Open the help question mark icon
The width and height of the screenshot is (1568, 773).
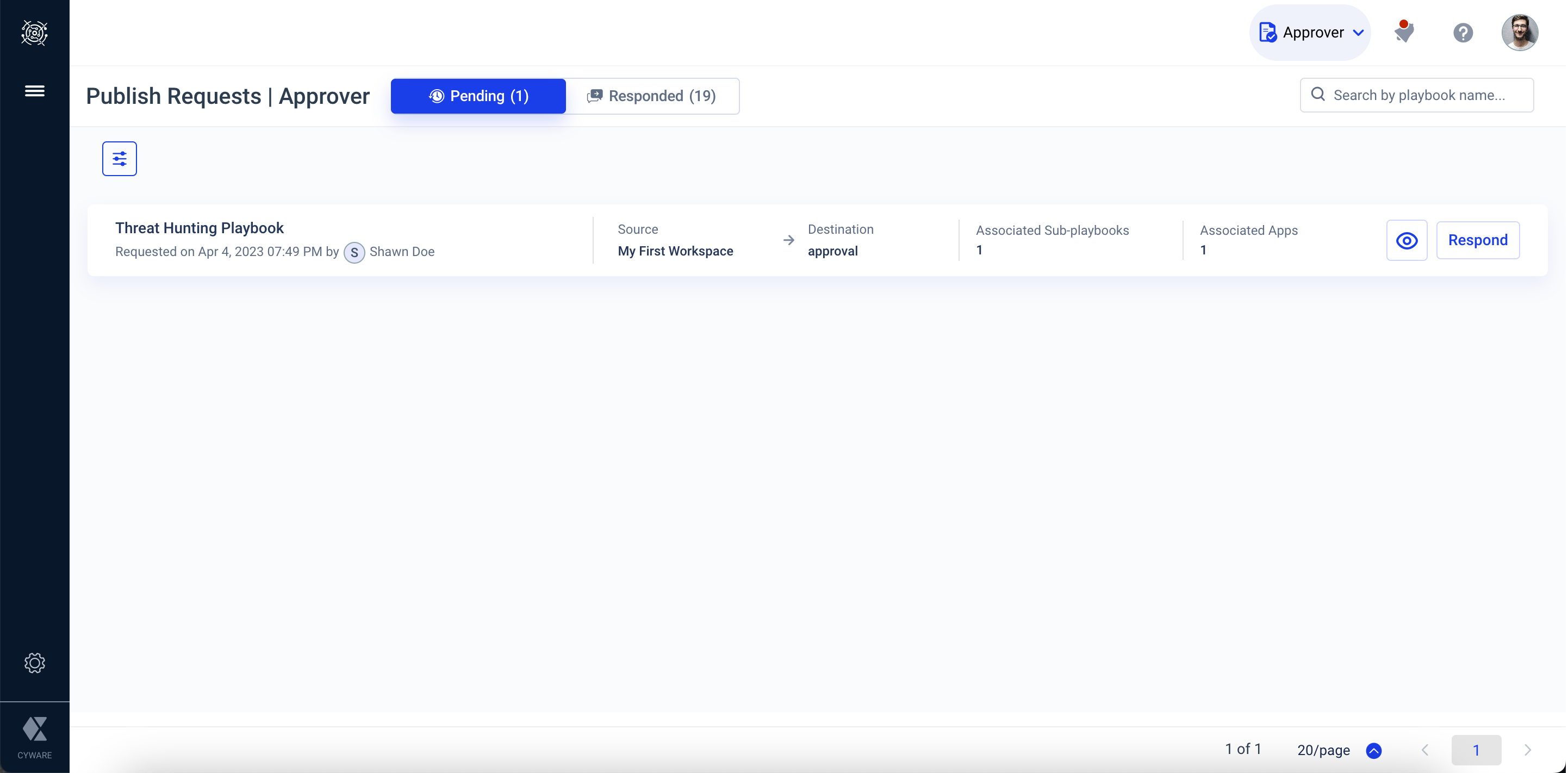(x=1463, y=32)
